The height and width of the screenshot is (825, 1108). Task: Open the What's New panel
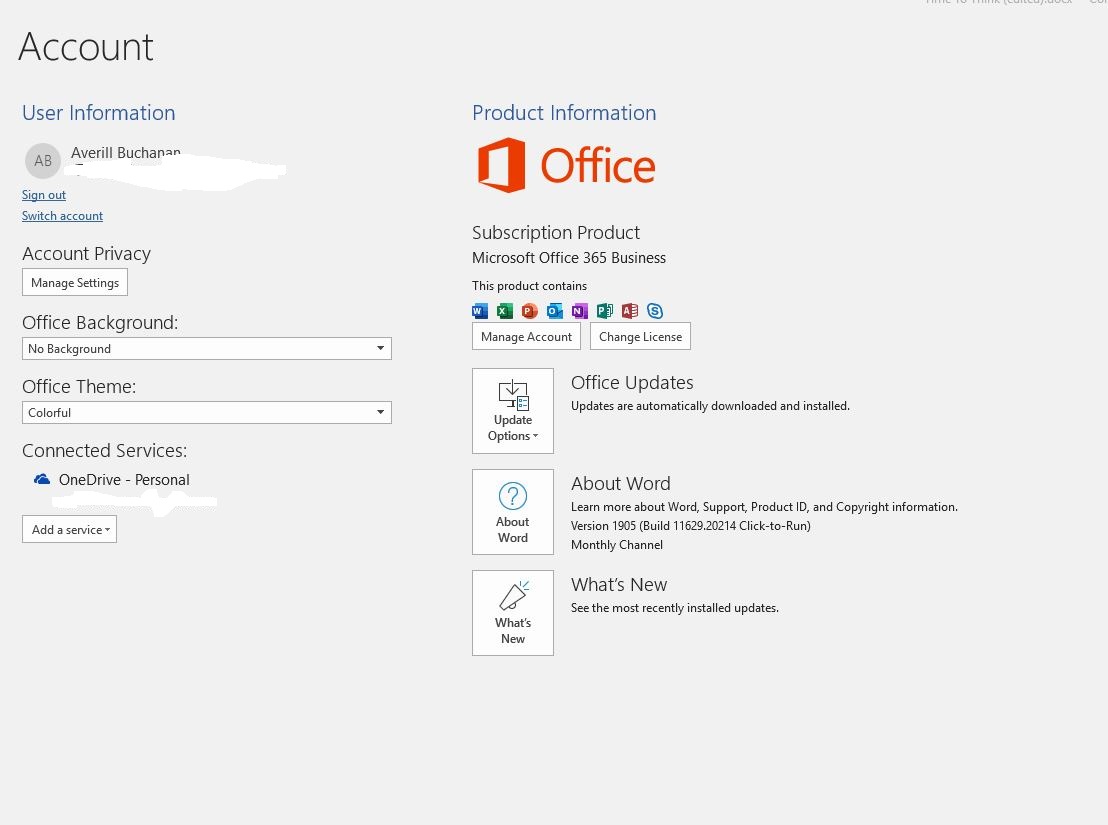(x=513, y=613)
